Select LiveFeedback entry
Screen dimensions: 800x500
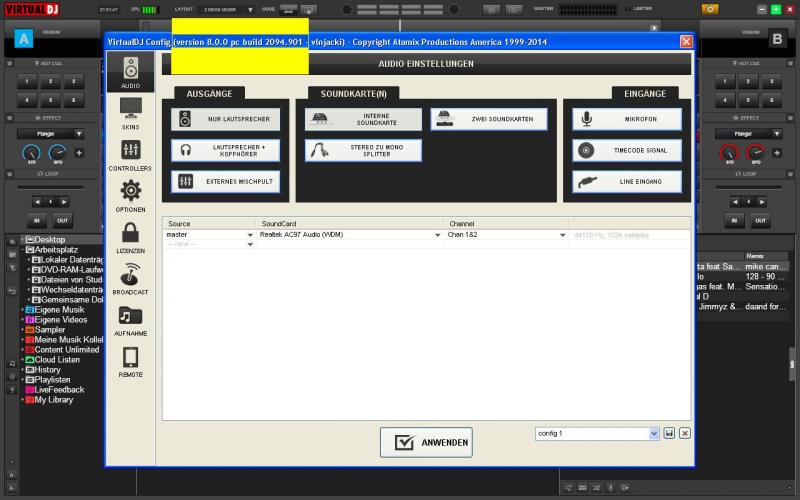coord(59,389)
